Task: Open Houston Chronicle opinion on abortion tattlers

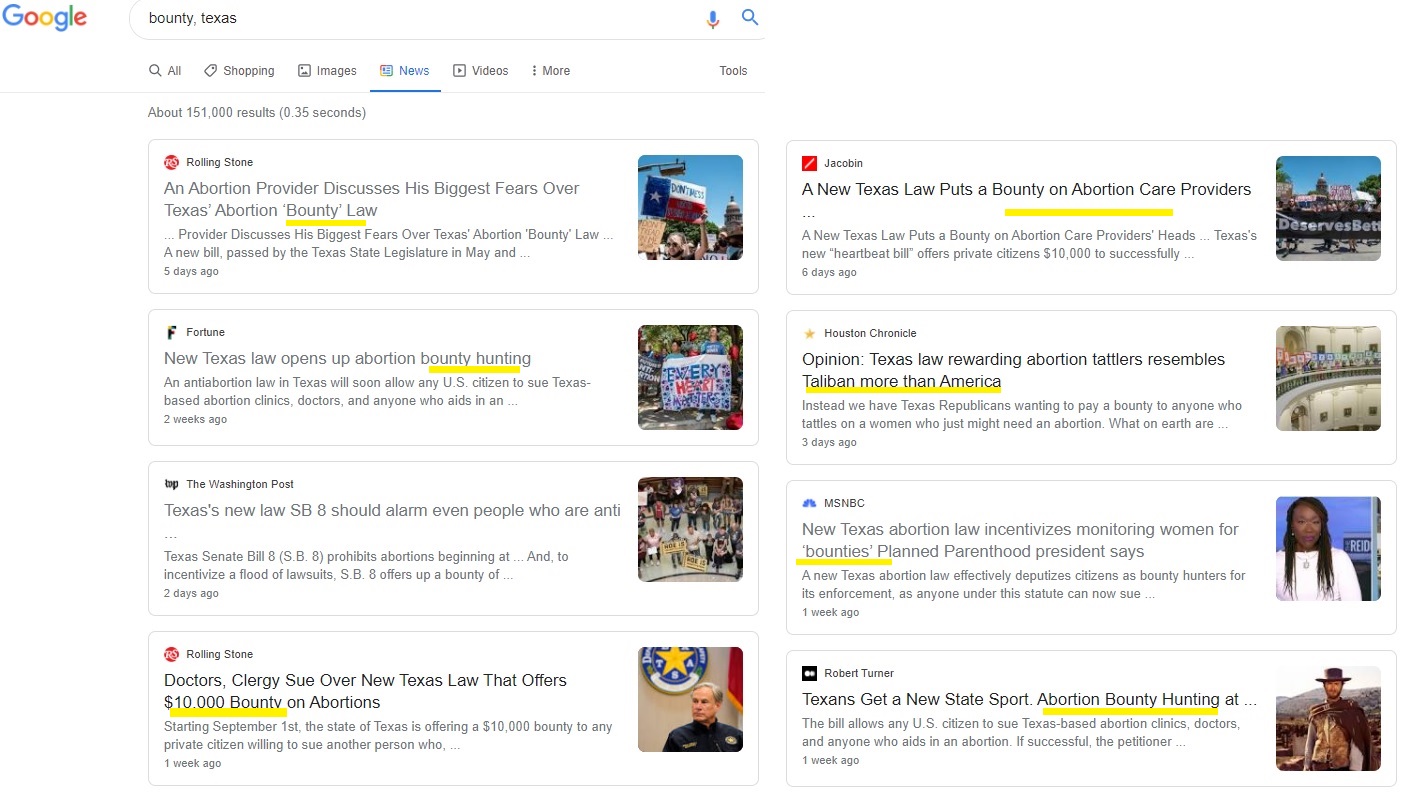Action: [1013, 370]
